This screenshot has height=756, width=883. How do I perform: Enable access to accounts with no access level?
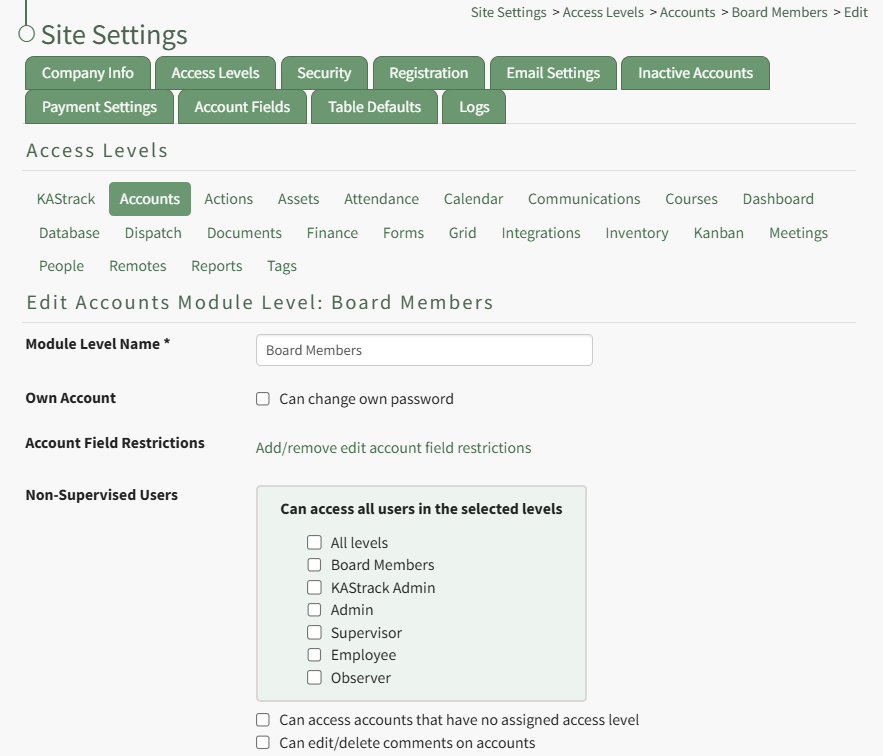(x=263, y=719)
